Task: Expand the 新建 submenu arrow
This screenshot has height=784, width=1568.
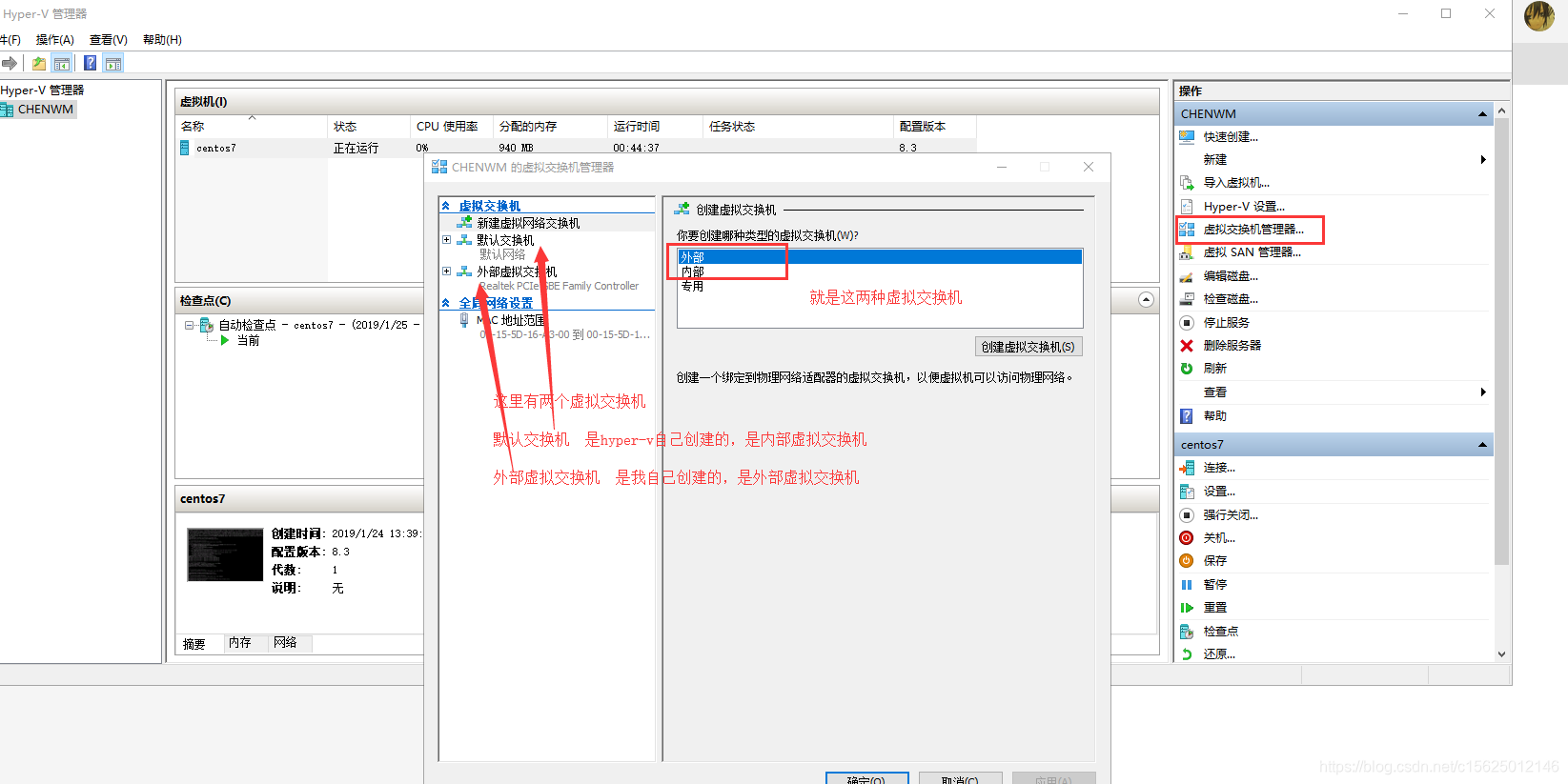Action: coord(1483,160)
